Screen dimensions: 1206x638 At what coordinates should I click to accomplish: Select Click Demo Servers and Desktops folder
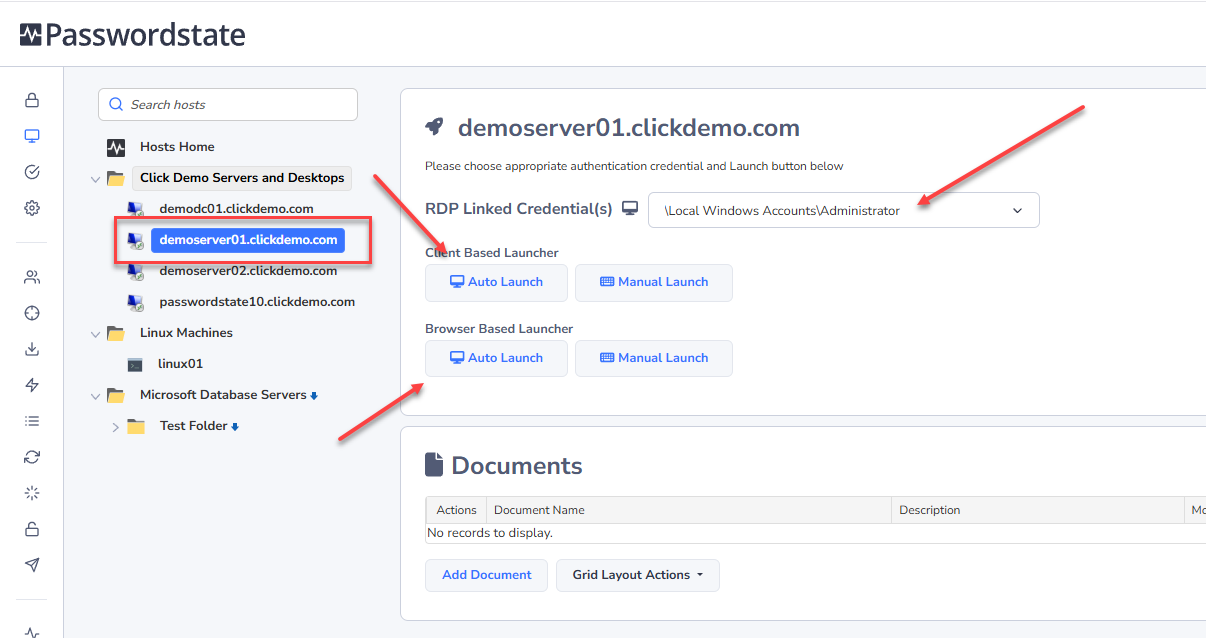[242, 178]
